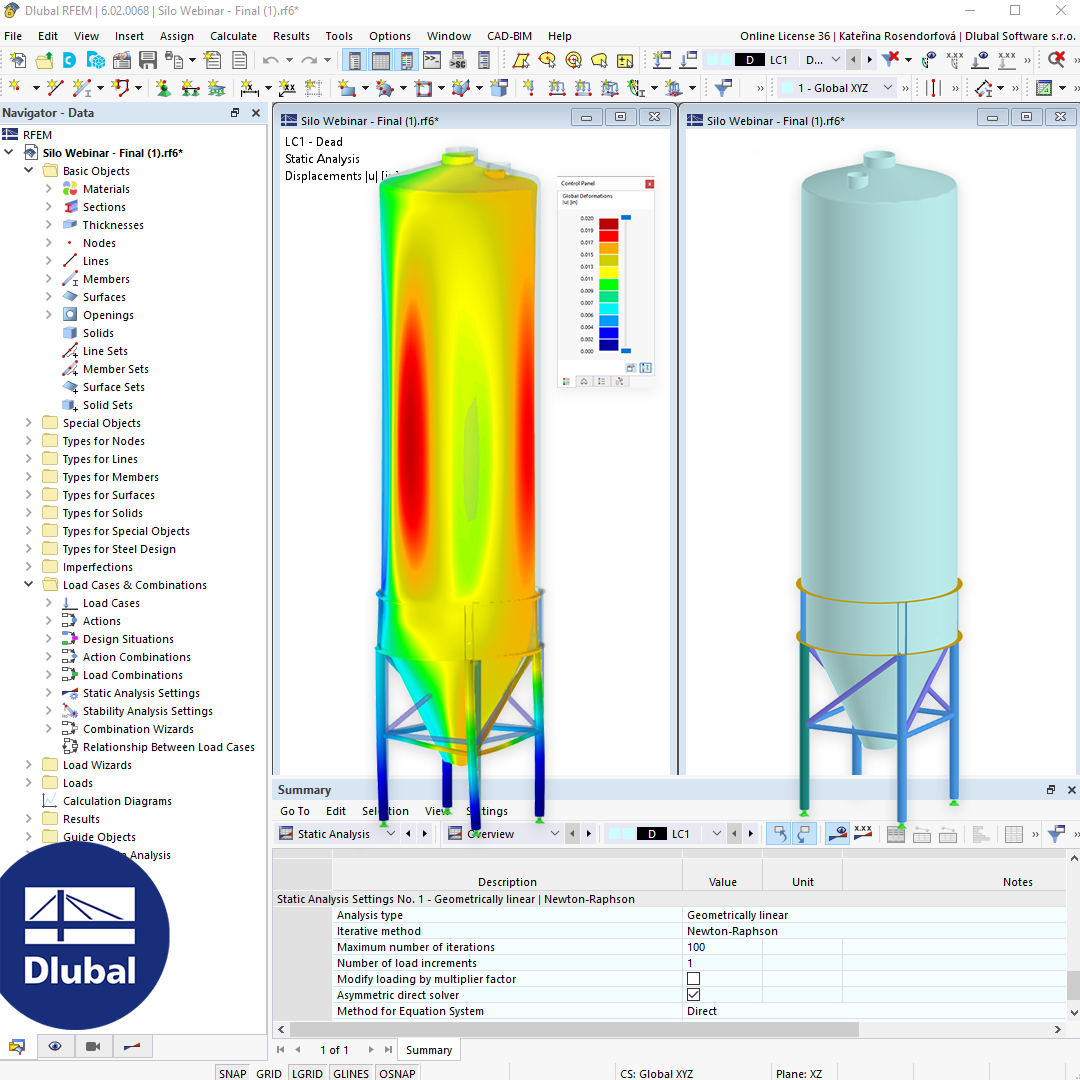Click the new dimension tool icon
Viewport: 1080px width, 1080px height.
pos(249,87)
